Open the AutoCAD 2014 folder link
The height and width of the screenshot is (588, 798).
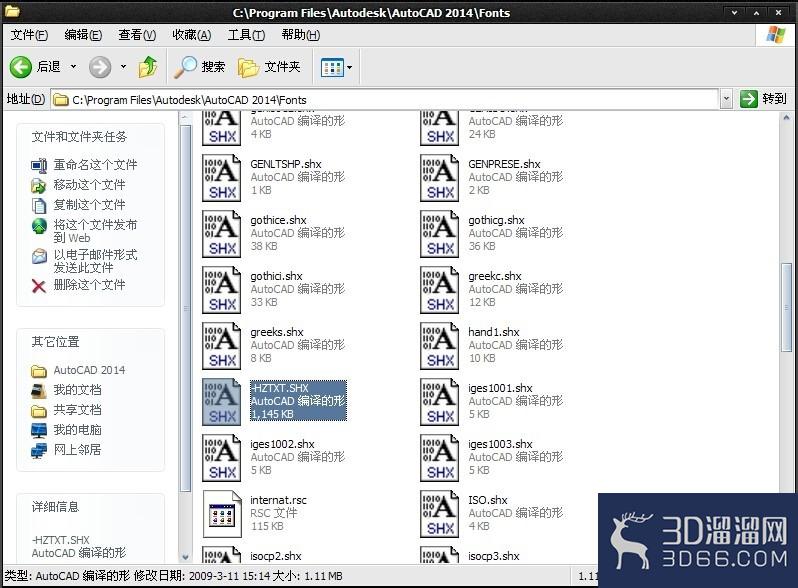coord(89,370)
